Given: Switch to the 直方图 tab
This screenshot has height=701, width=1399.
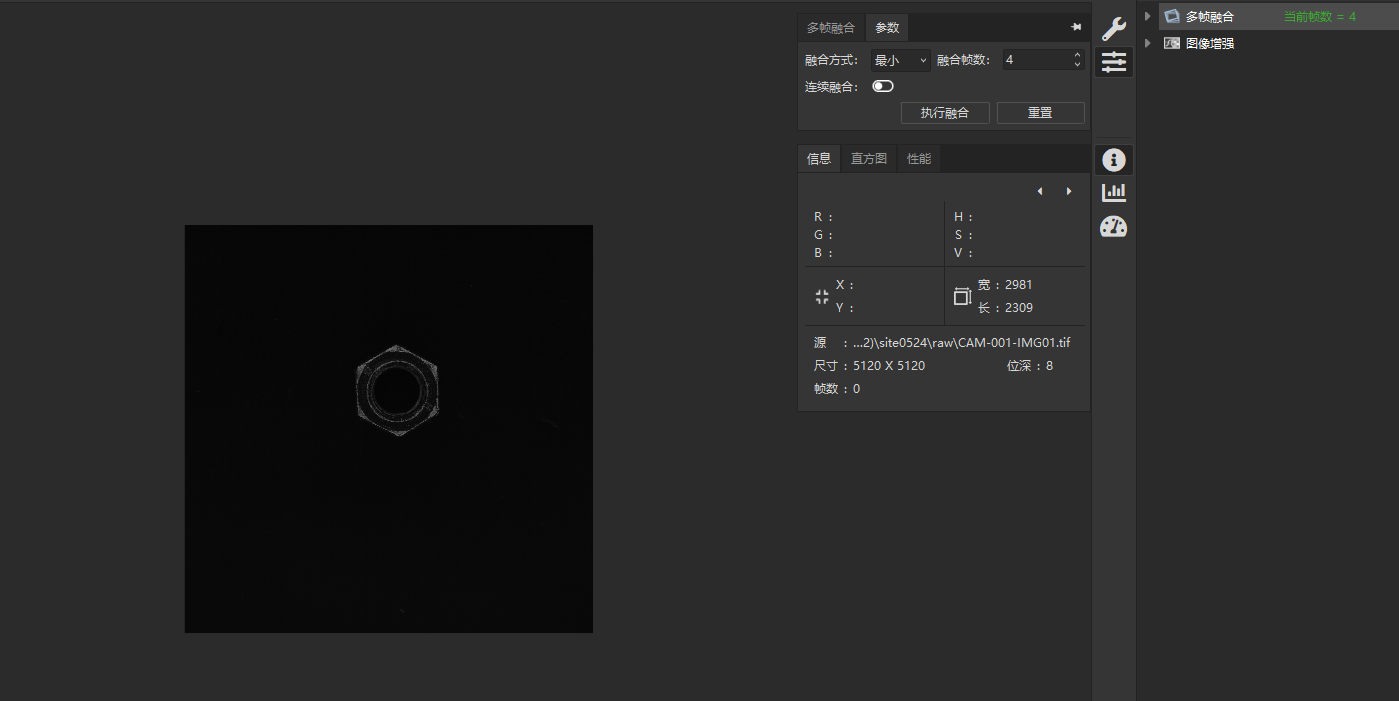Looking at the screenshot, I should coord(868,159).
